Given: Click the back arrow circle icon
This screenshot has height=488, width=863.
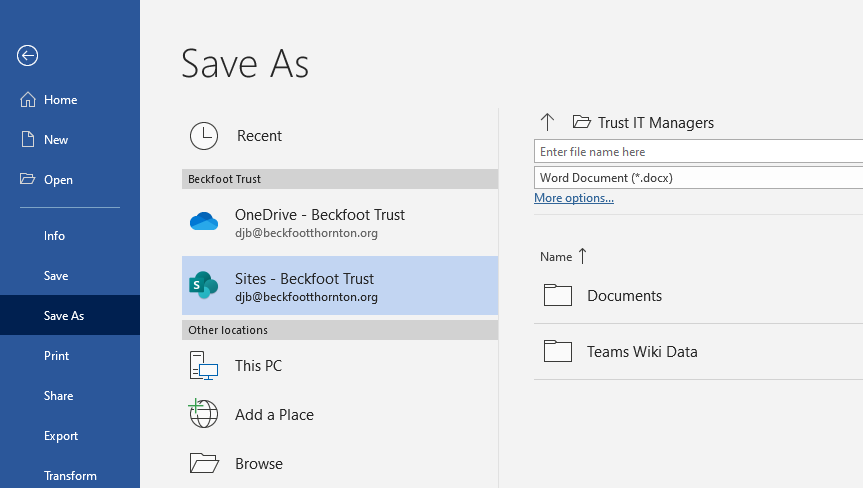Looking at the screenshot, I should (x=28, y=56).
